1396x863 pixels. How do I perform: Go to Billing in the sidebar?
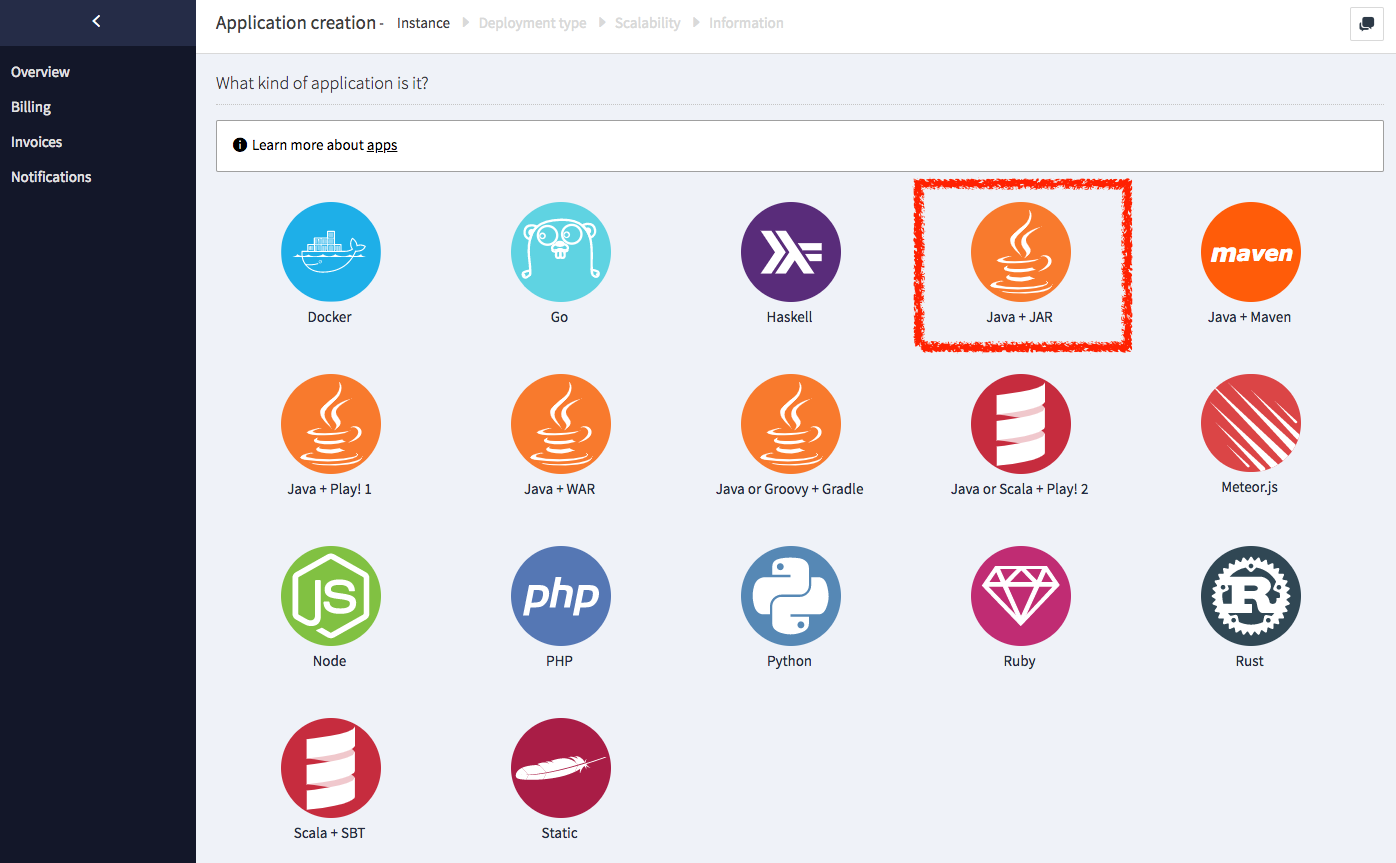(31, 107)
